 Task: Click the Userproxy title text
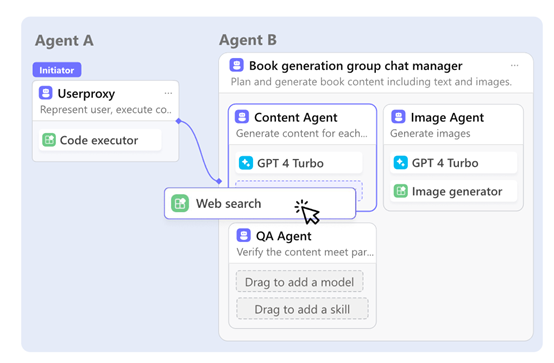click(86, 94)
